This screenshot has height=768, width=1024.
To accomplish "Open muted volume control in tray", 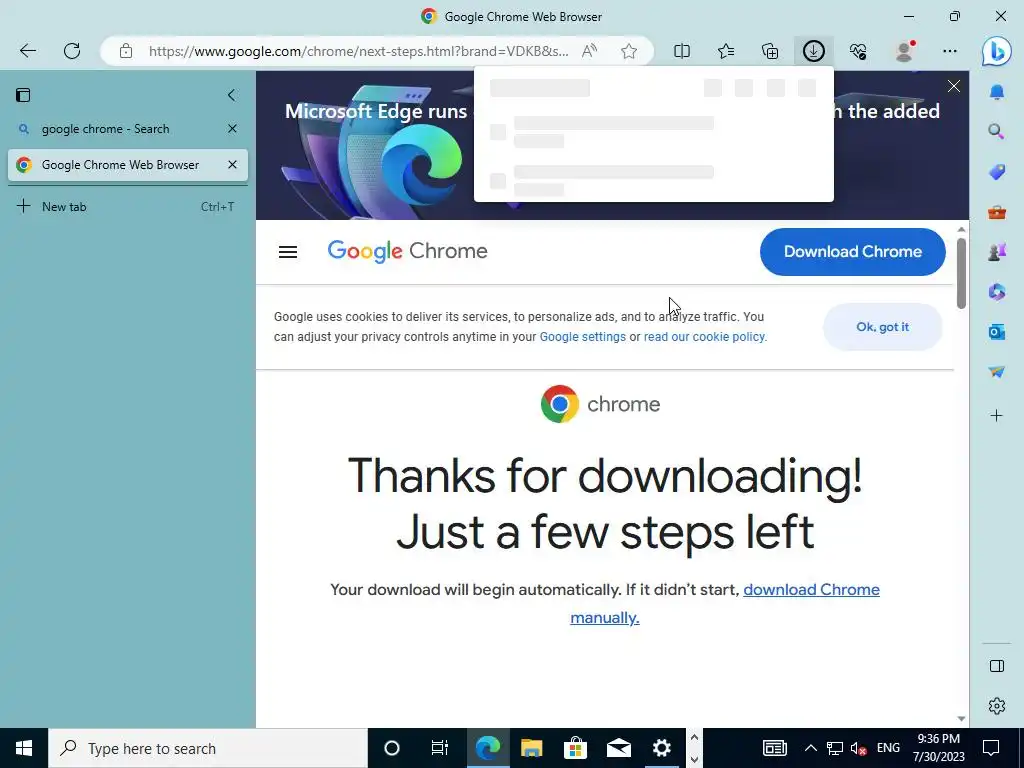I will pos(858,748).
